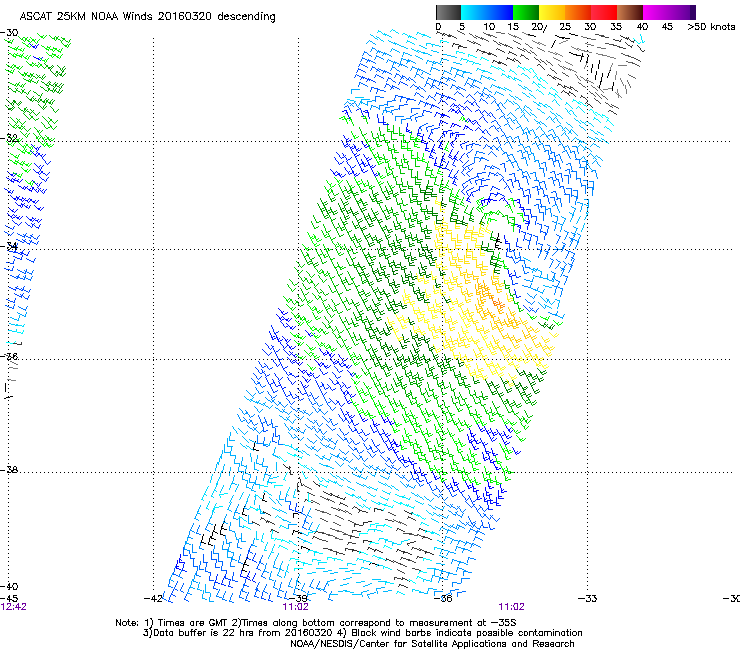Click the 'Data buffer is 22 hrs' note line
Image resolution: width=740 pixels, height=650 pixels.
tap(362, 633)
